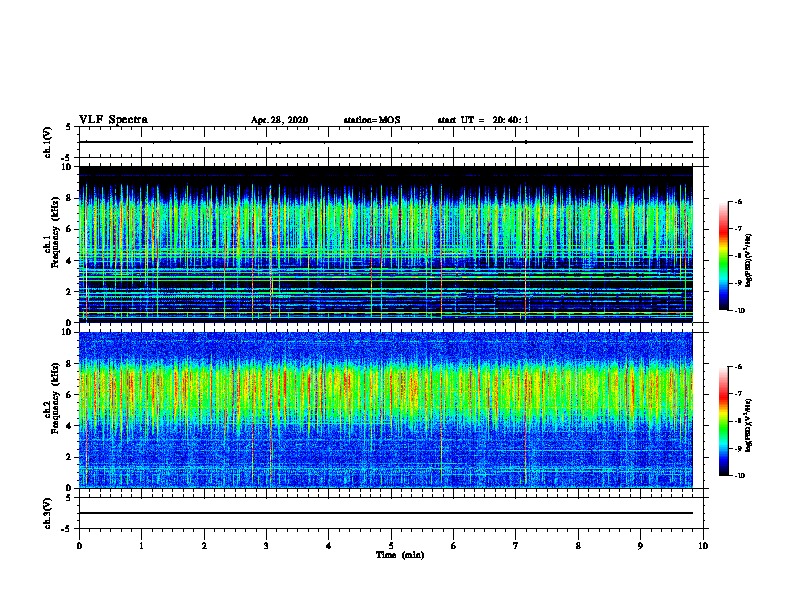
Task: Click ch.2 spectrogram frequency tick "4"
Action: point(69,426)
